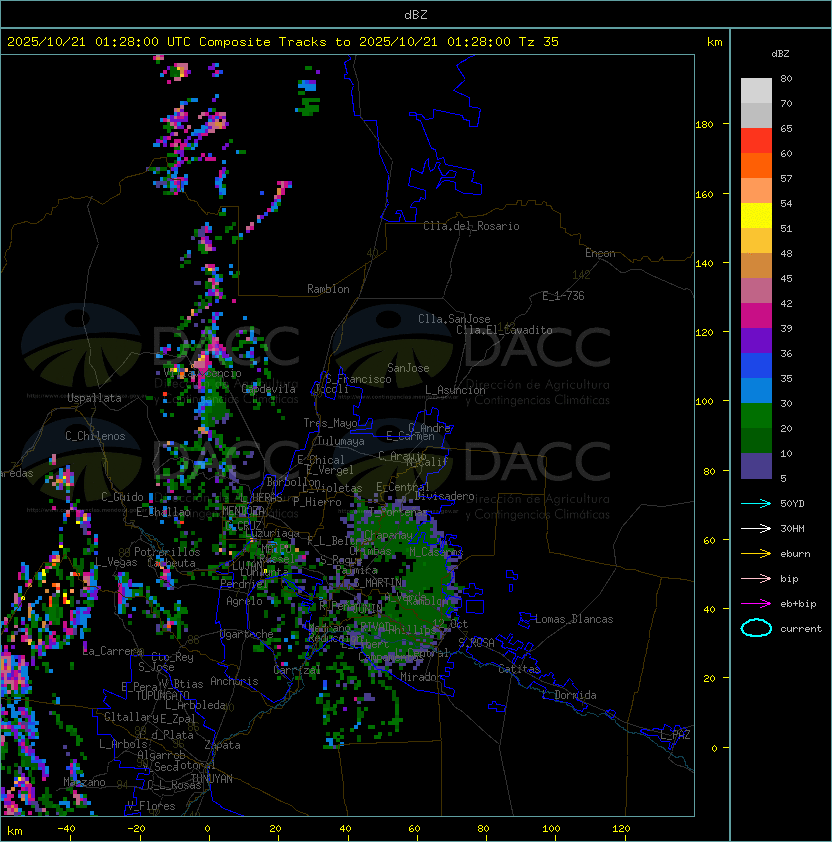Click the -40 tick on the horizontal axis
The height and width of the screenshot is (842, 832).
coord(66,829)
